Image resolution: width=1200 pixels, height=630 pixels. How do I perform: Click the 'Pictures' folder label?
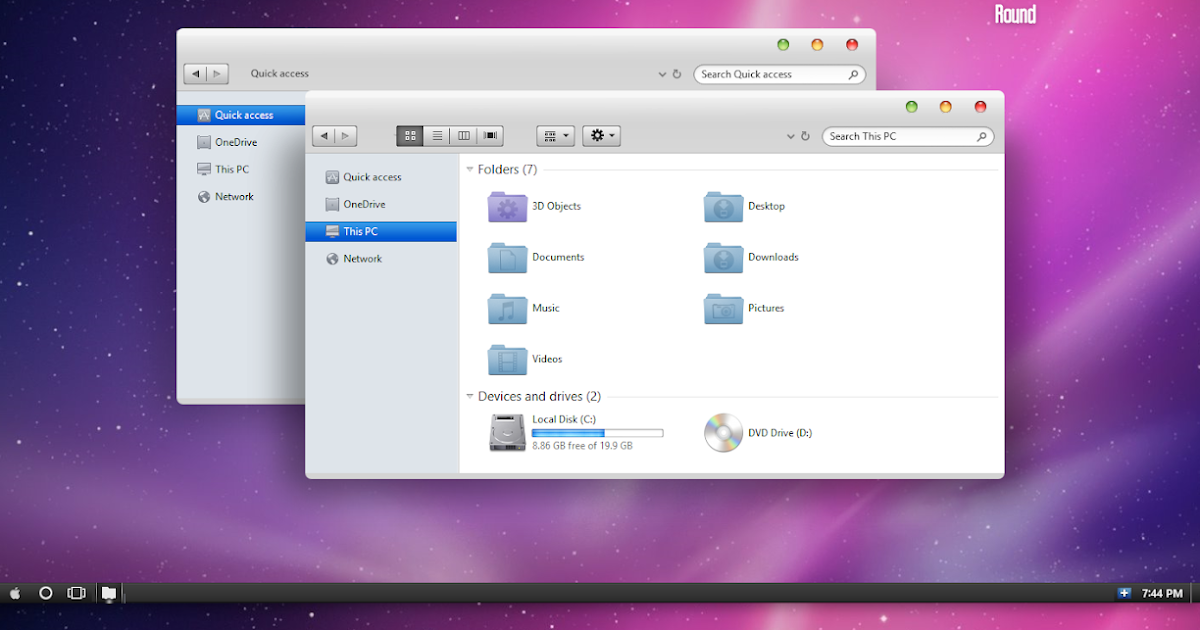pyautogui.click(x=766, y=308)
